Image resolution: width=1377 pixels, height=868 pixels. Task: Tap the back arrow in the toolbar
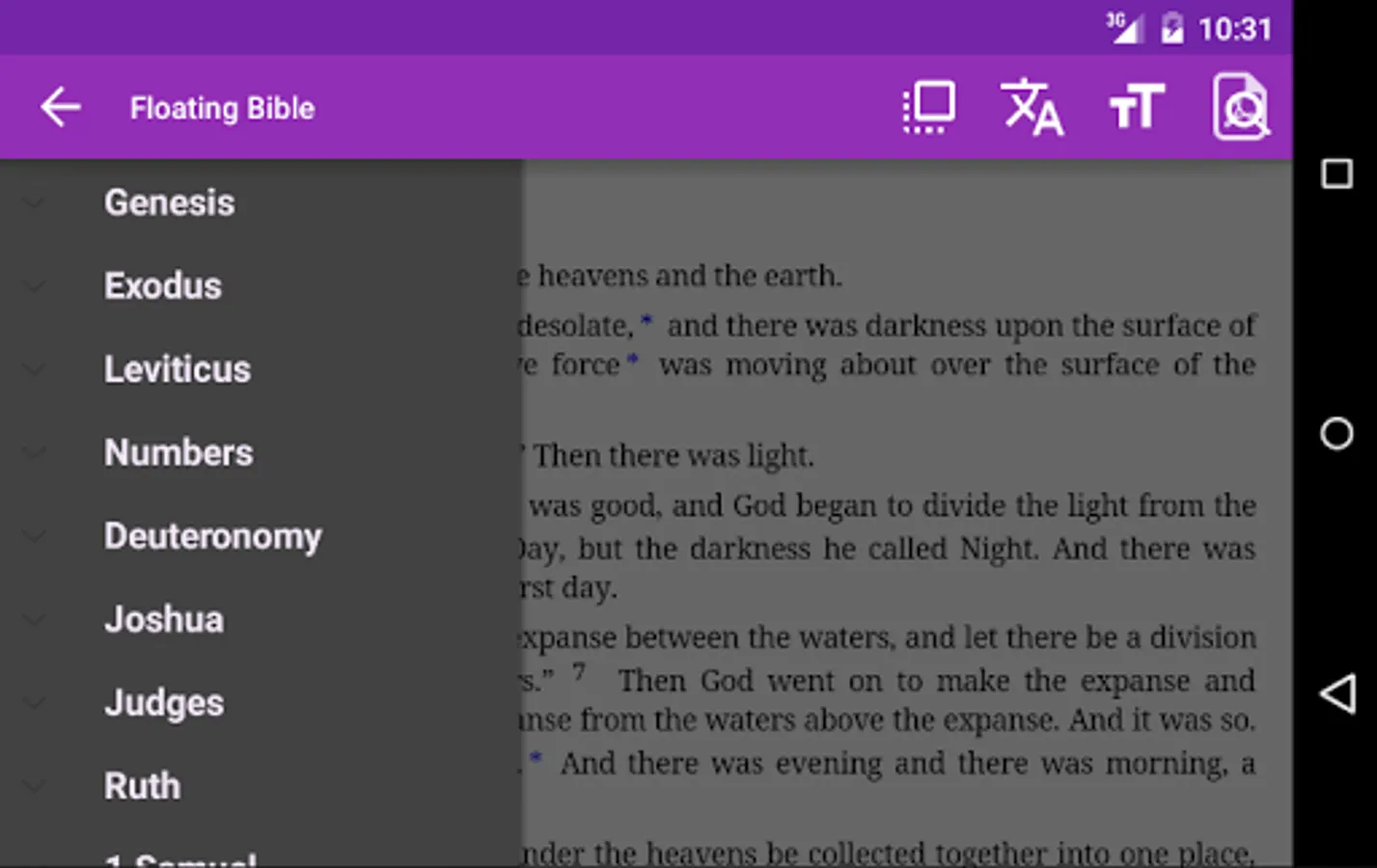(60, 107)
